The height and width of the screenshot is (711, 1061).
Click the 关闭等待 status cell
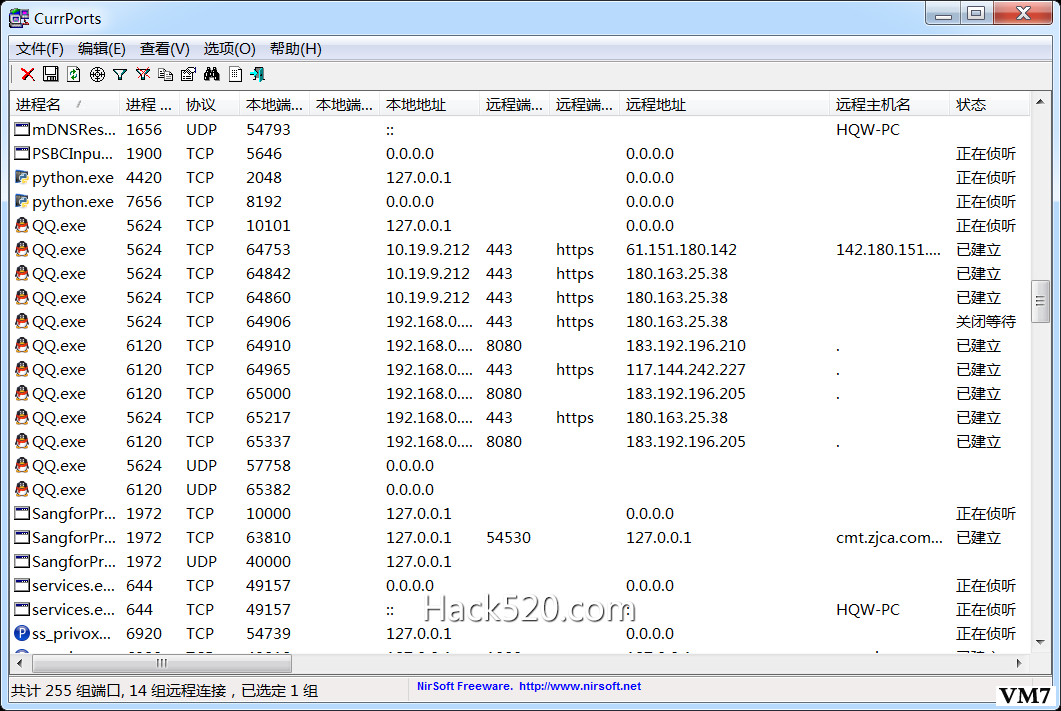(x=986, y=321)
